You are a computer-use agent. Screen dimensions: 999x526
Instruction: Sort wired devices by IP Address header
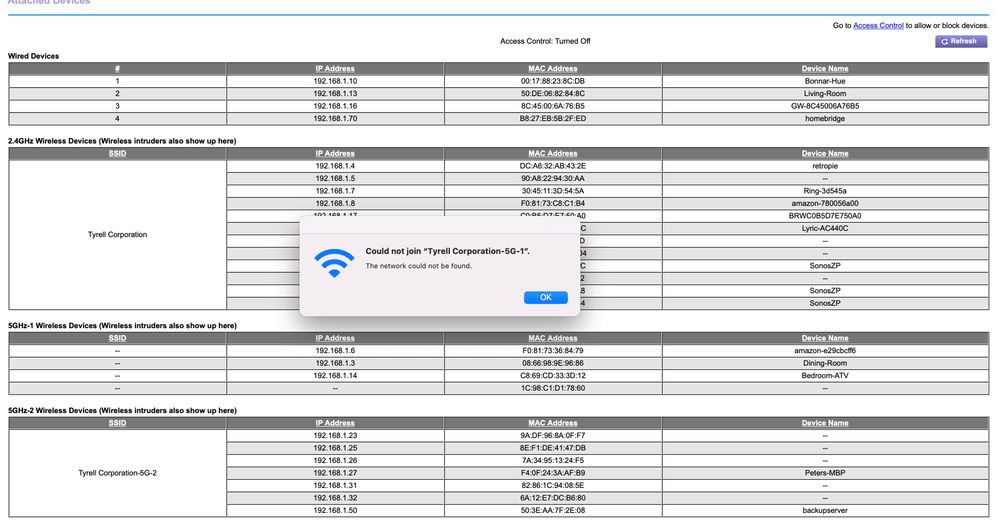(x=334, y=69)
